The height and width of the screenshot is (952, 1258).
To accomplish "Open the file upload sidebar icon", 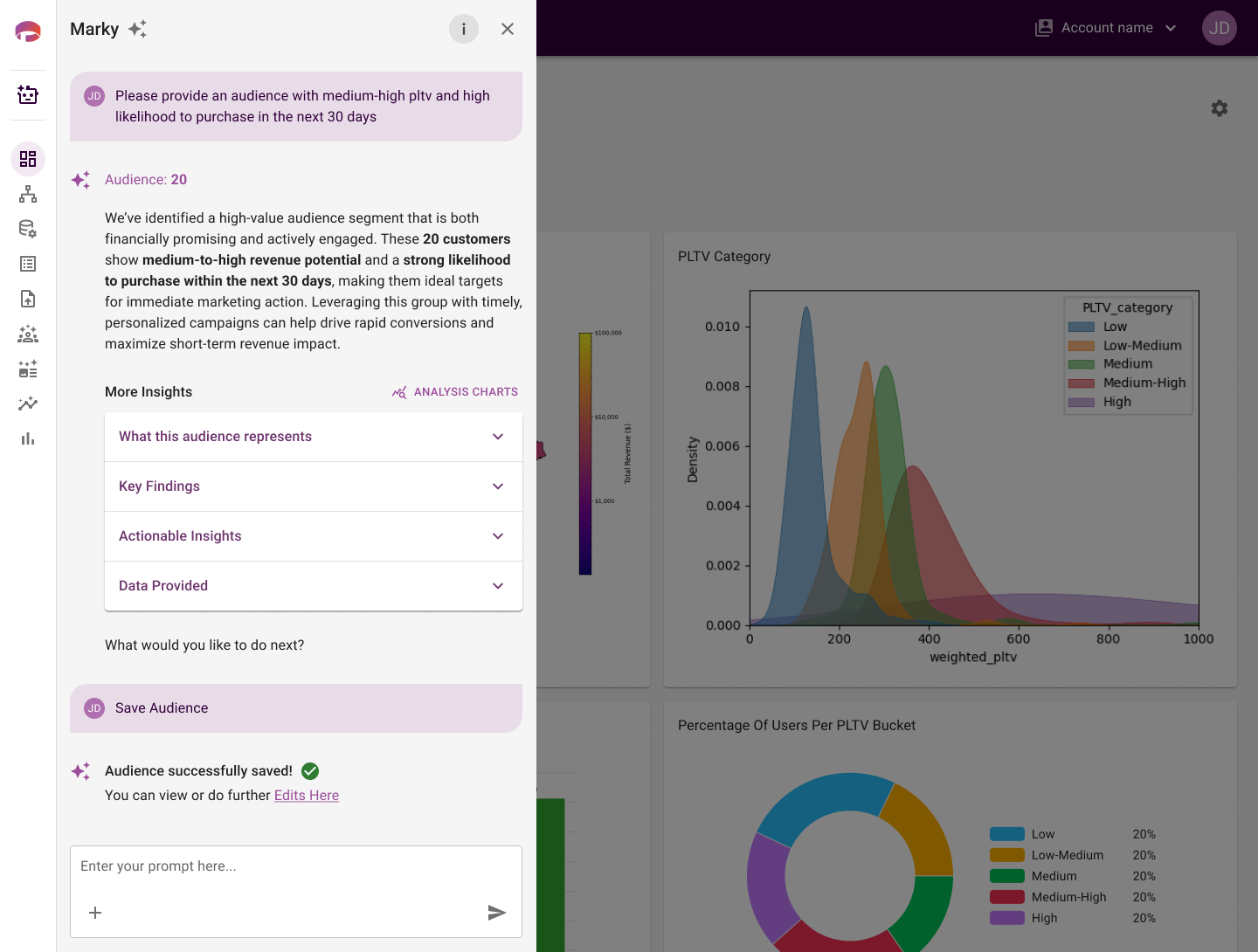I will (x=28, y=299).
